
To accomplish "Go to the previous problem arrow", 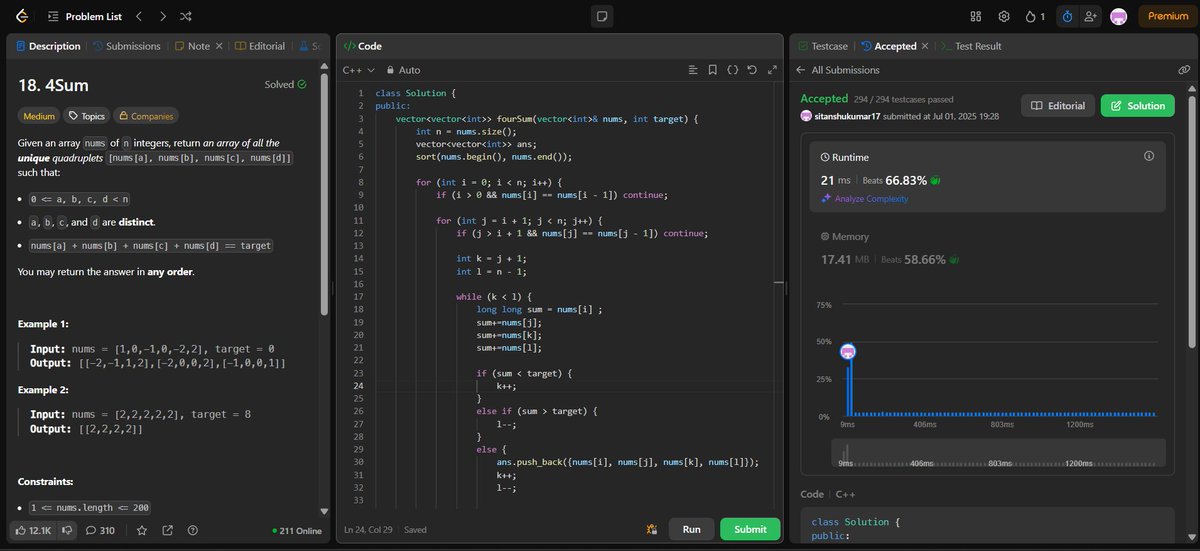I will point(139,16).
